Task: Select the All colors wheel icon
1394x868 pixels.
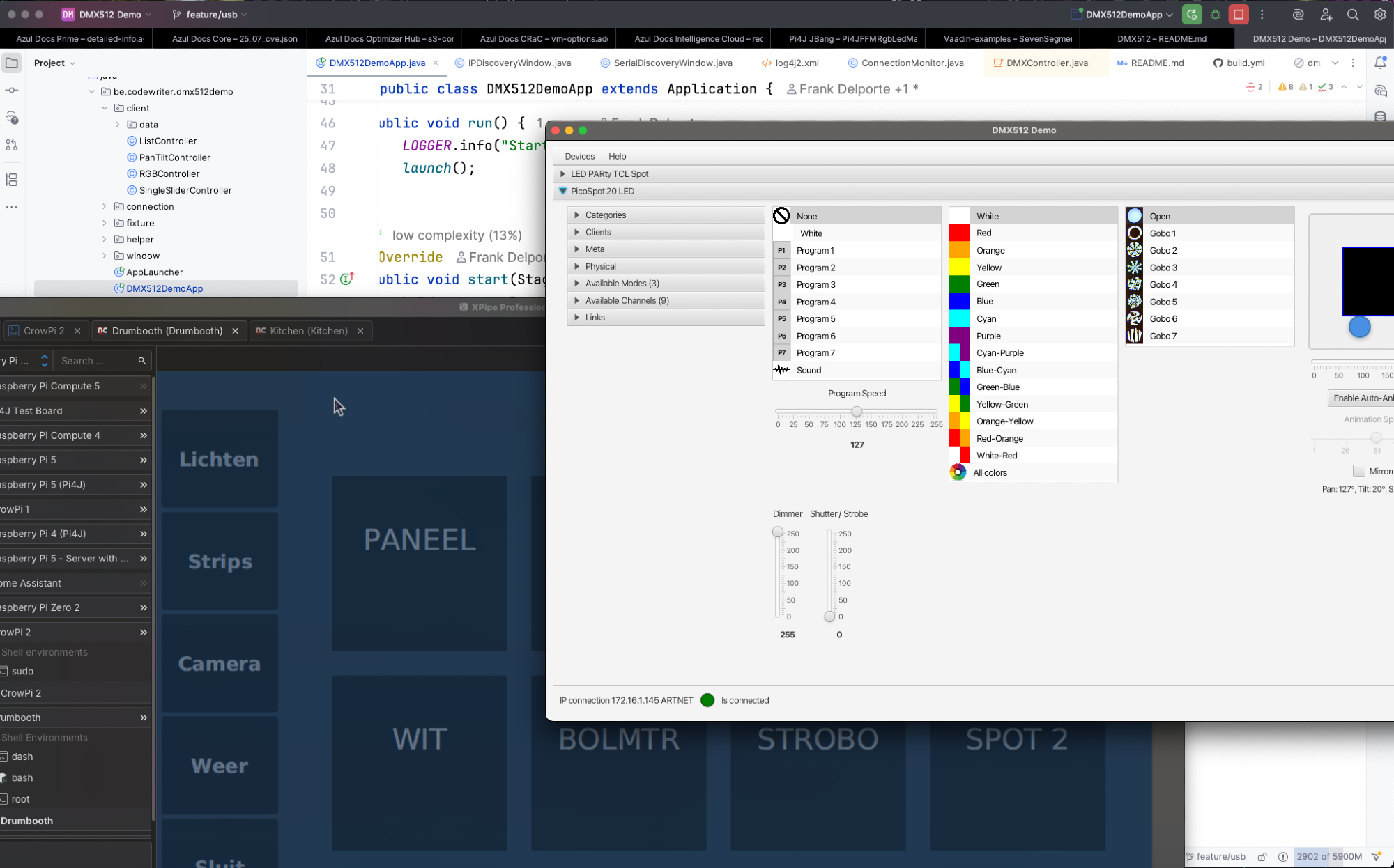Action: (958, 472)
